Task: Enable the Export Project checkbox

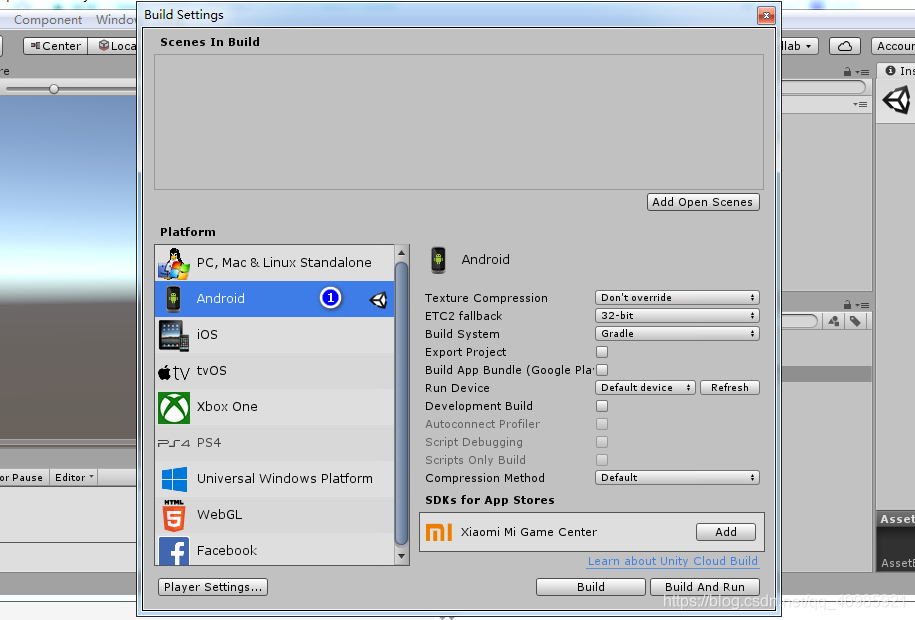Action: (602, 352)
